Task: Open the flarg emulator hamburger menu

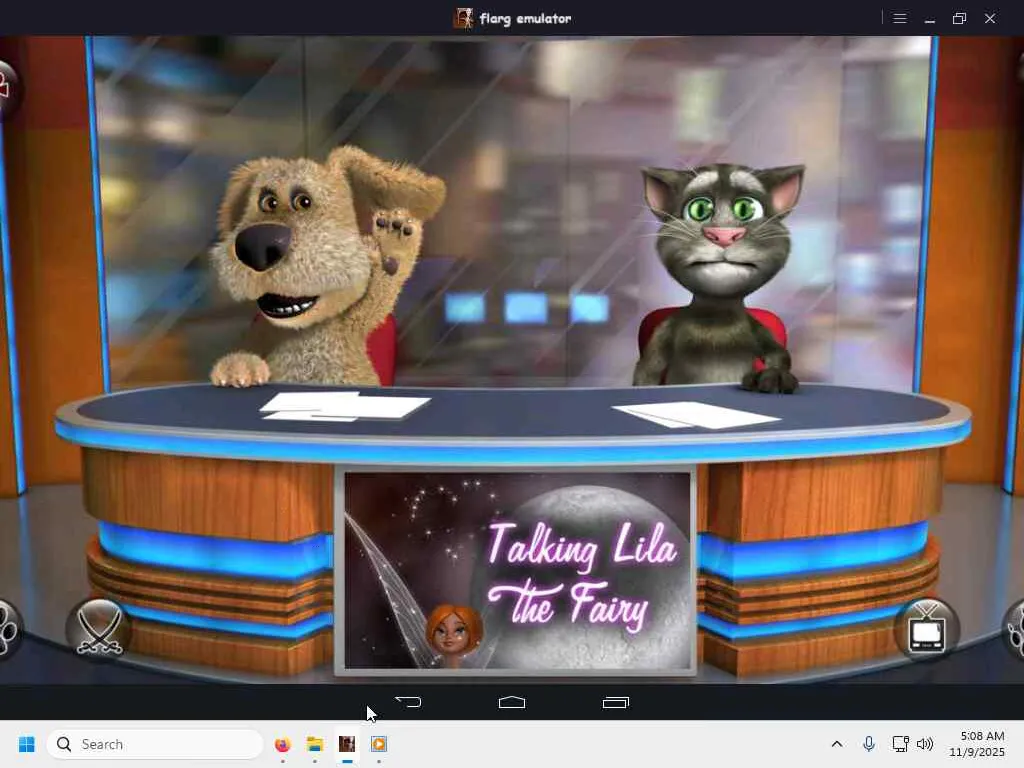Action: click(x=900, y=18)
